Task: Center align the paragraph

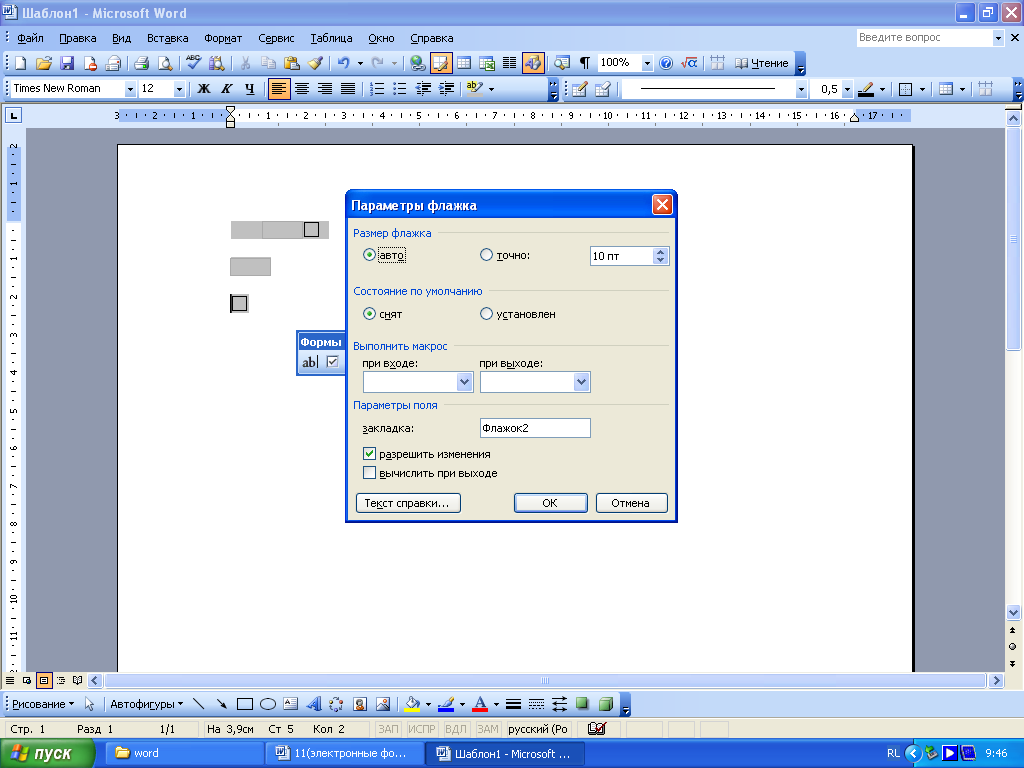Action: point(302,89)
